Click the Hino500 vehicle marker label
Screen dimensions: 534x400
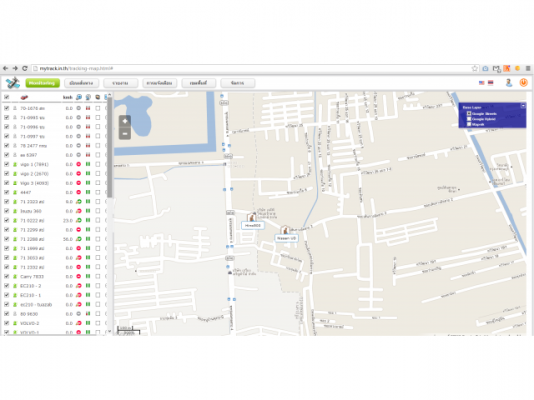coord(253,225)
